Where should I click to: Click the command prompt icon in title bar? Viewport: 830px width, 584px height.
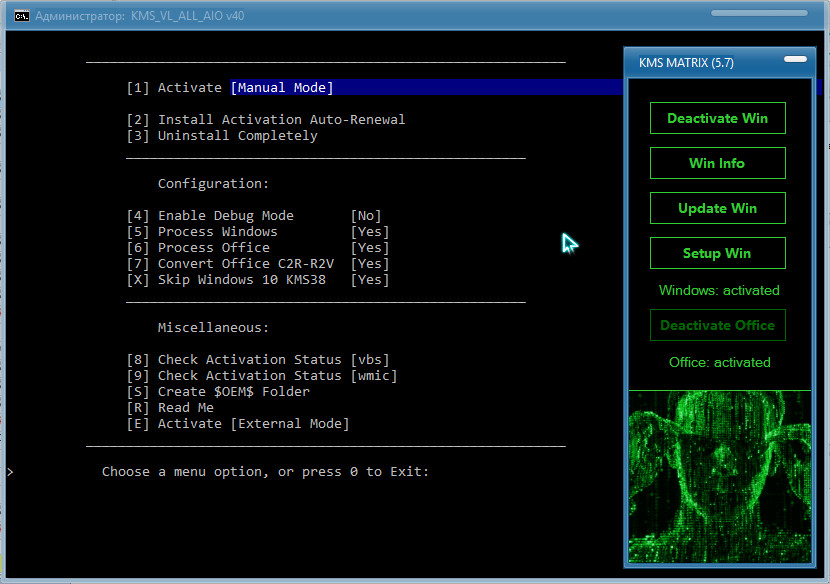tap(19, 16)
